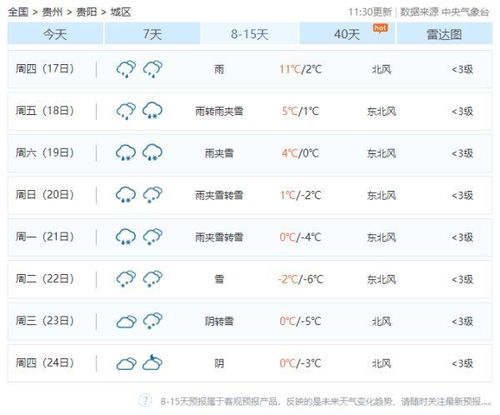Select the 周五 (18日) date label
The image size is (500, 415).
[x=45, y=111]
